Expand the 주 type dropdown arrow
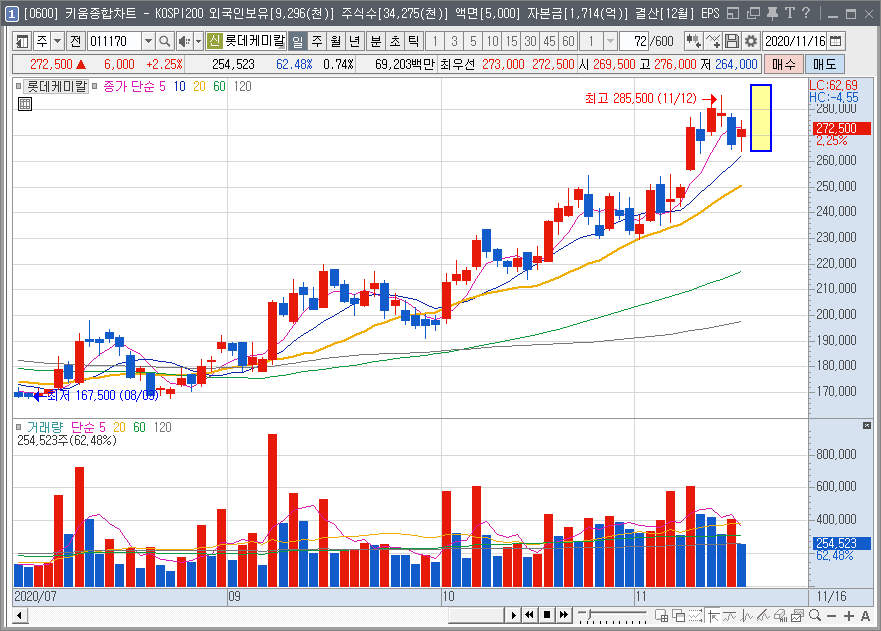This screenshot has height=631, width=881. tap(57, 41)
